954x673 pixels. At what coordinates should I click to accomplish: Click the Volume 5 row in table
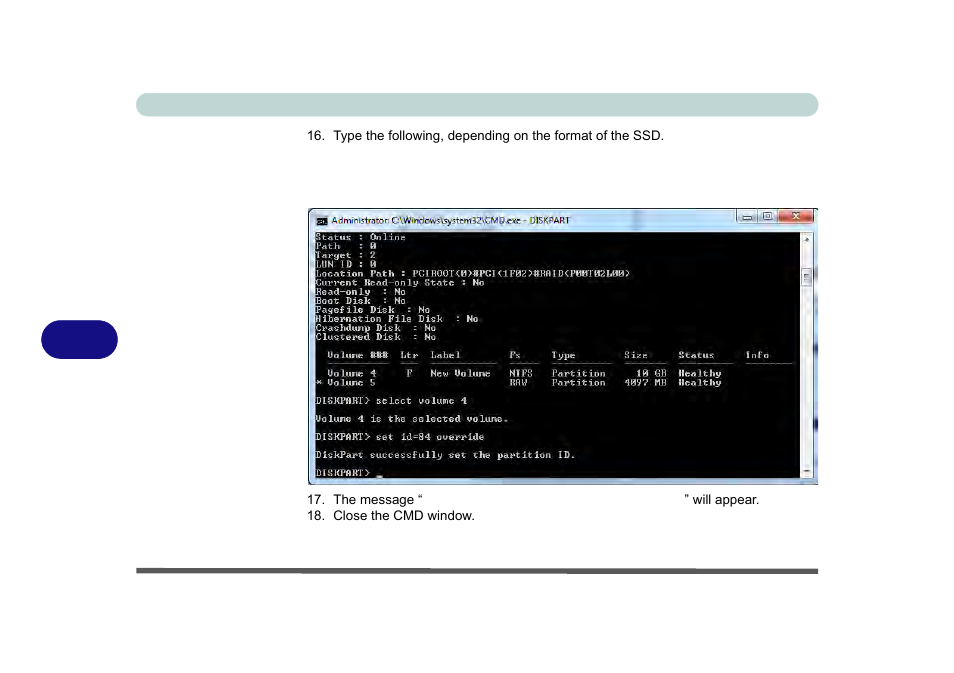(x=518, y=383)
